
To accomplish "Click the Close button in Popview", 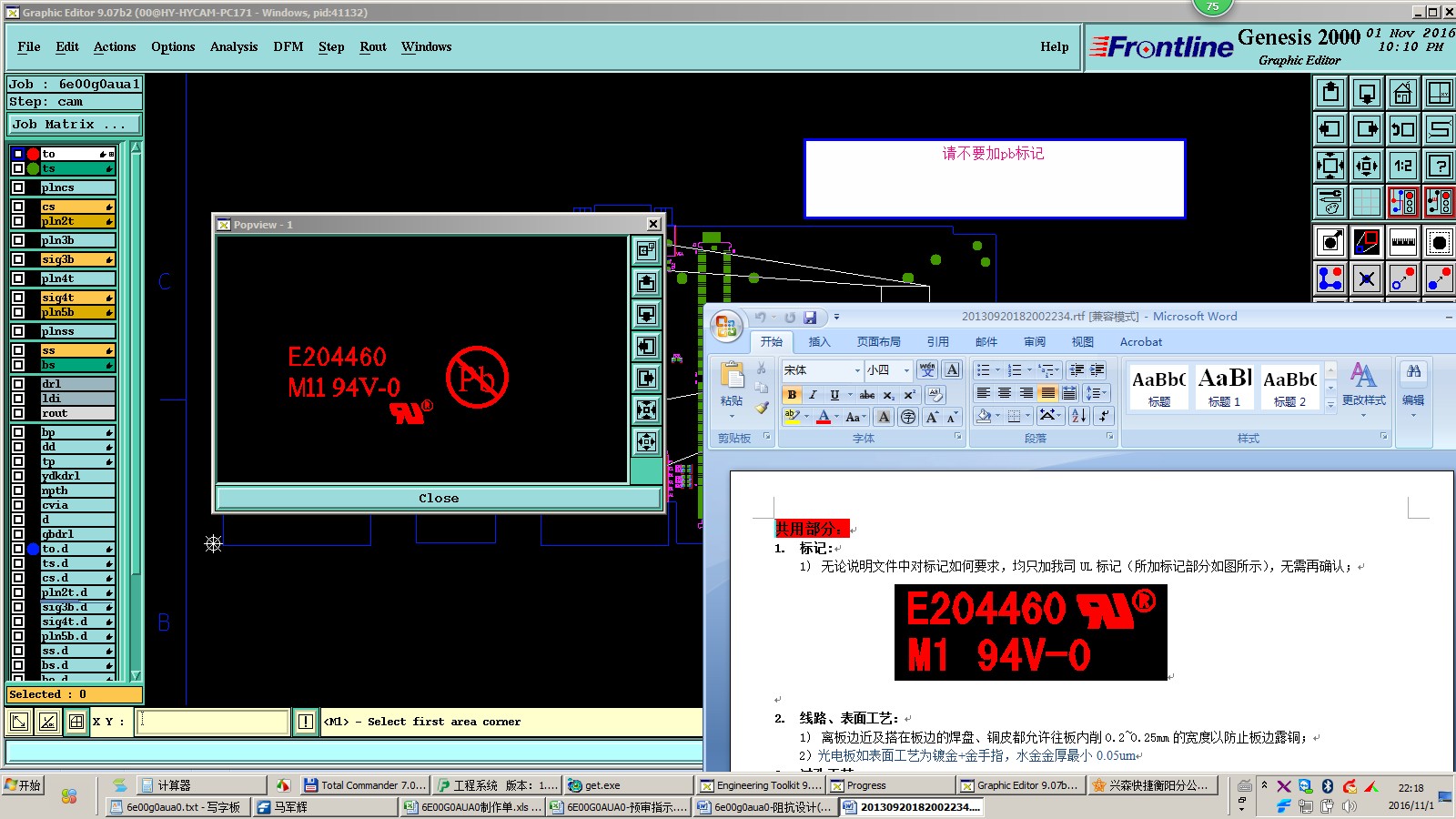I will [x=439, y=498].
